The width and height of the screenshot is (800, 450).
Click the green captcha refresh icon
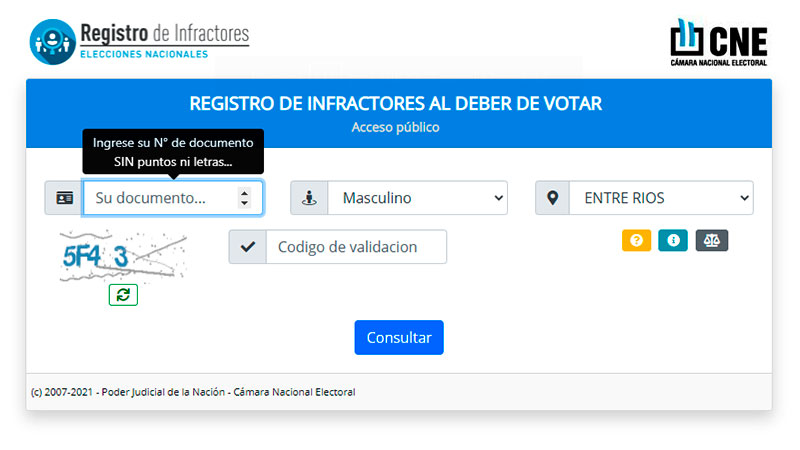[x=123, y=295]
